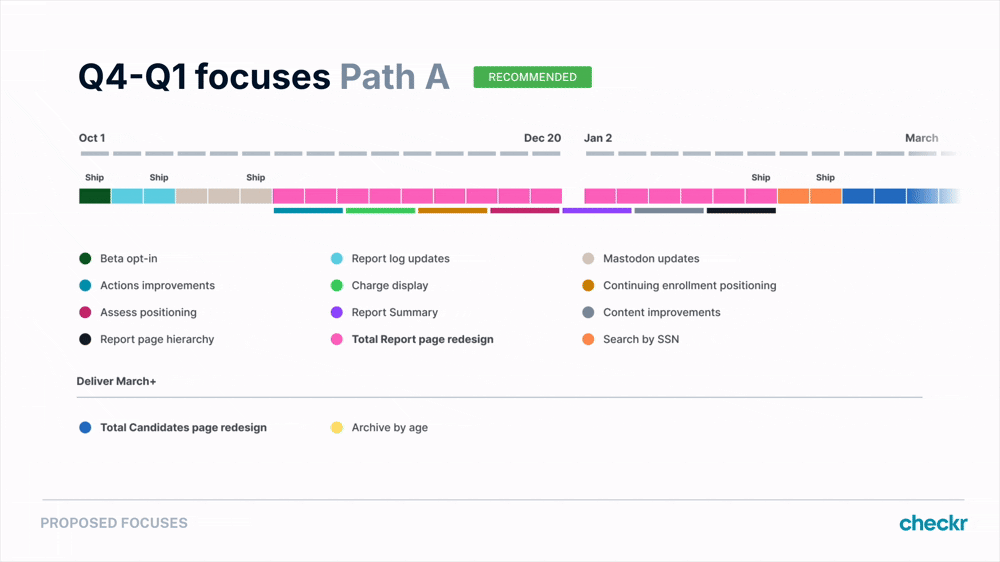Image resolution: width=1000 pixels, height=562 pixels.
Task: Click the Search by SSN orange dot
Action: tap(588, 340)
